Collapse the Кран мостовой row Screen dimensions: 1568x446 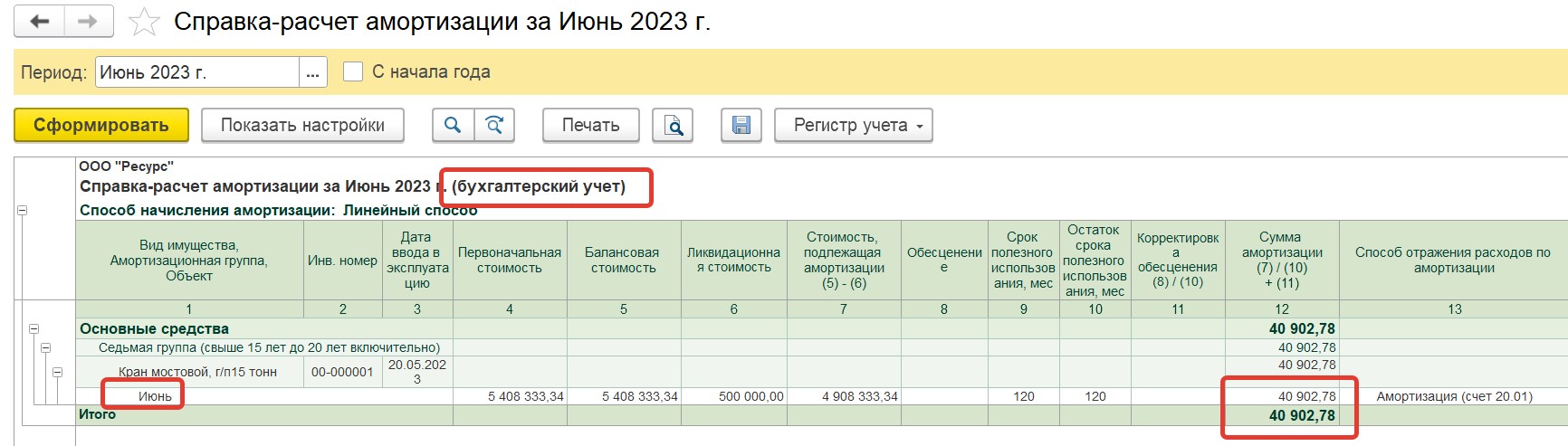[57, 372]
